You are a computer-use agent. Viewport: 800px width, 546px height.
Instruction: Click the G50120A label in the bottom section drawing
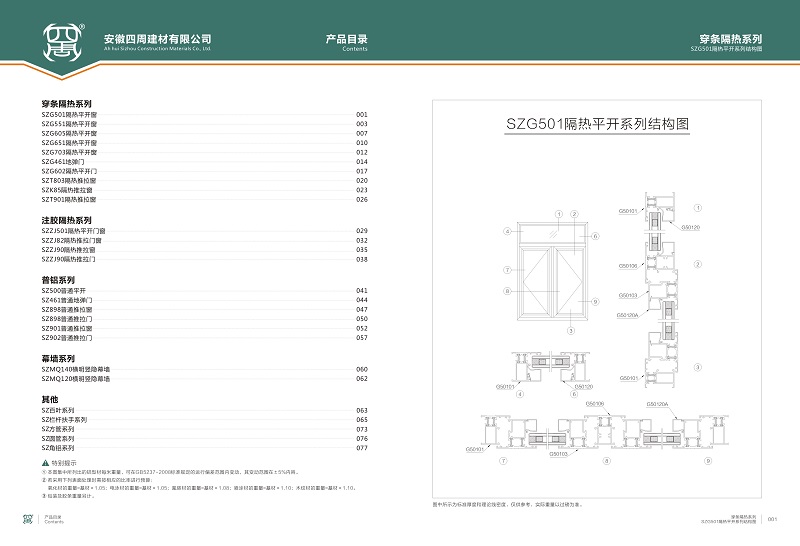(x=657, y=404)
